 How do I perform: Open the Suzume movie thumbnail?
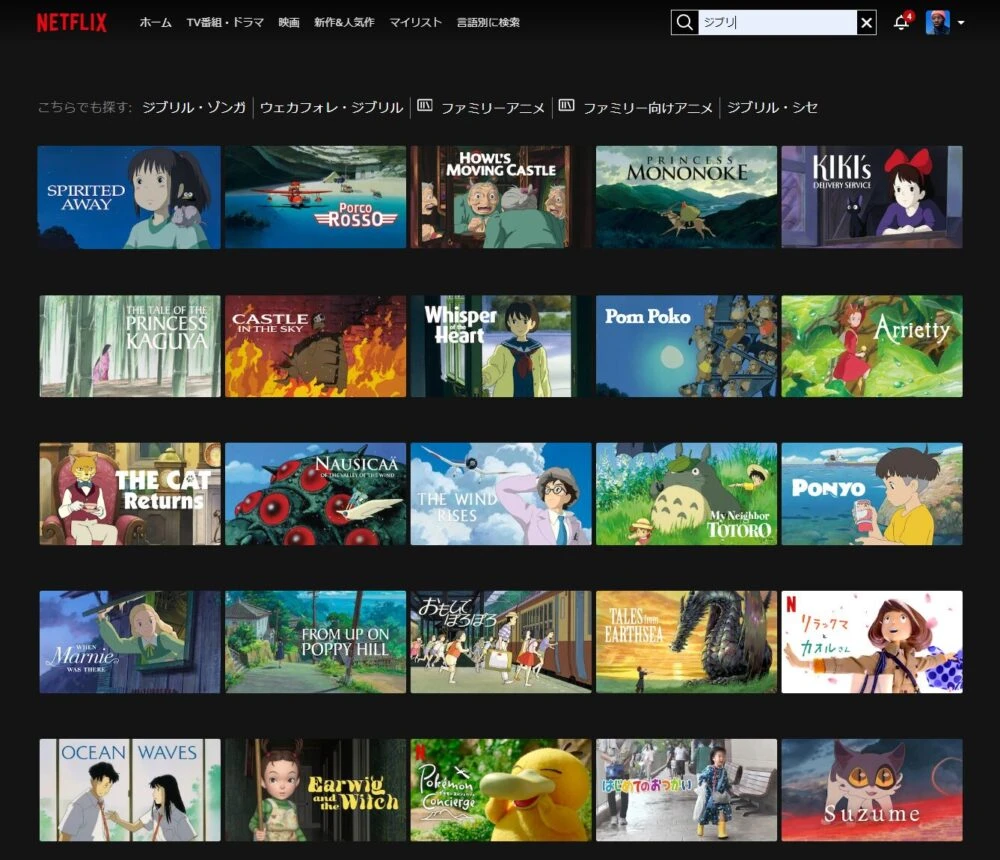(871, 790)
